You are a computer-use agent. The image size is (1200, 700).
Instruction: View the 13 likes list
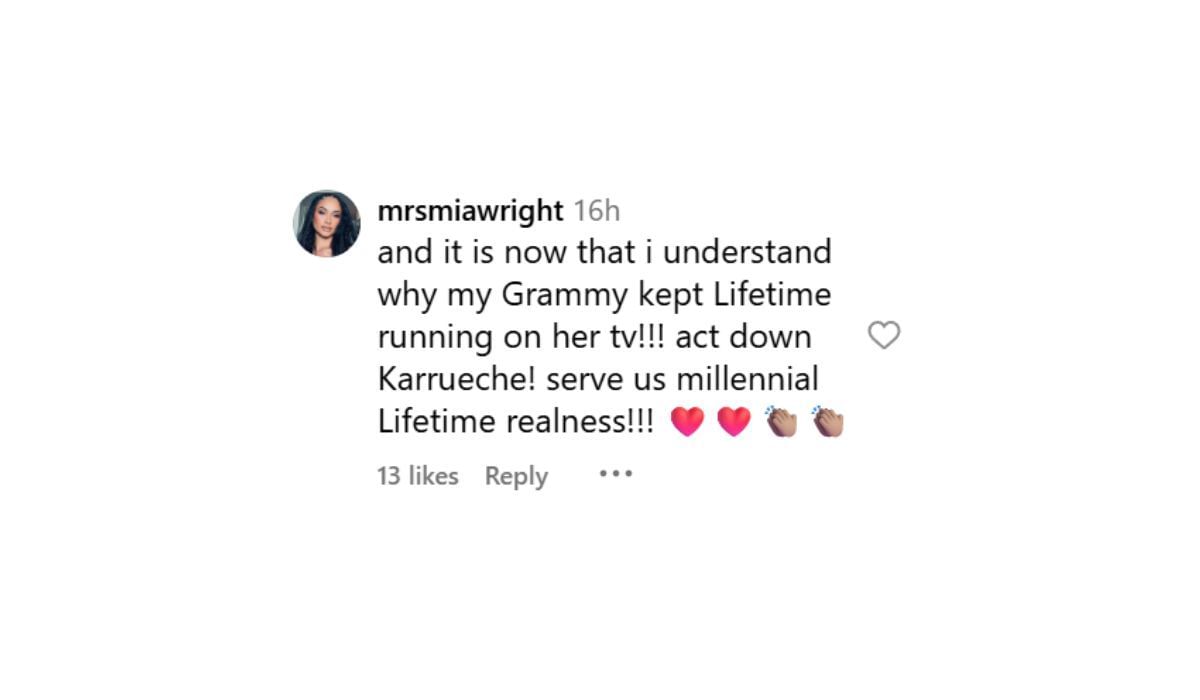tap(418, 476)
